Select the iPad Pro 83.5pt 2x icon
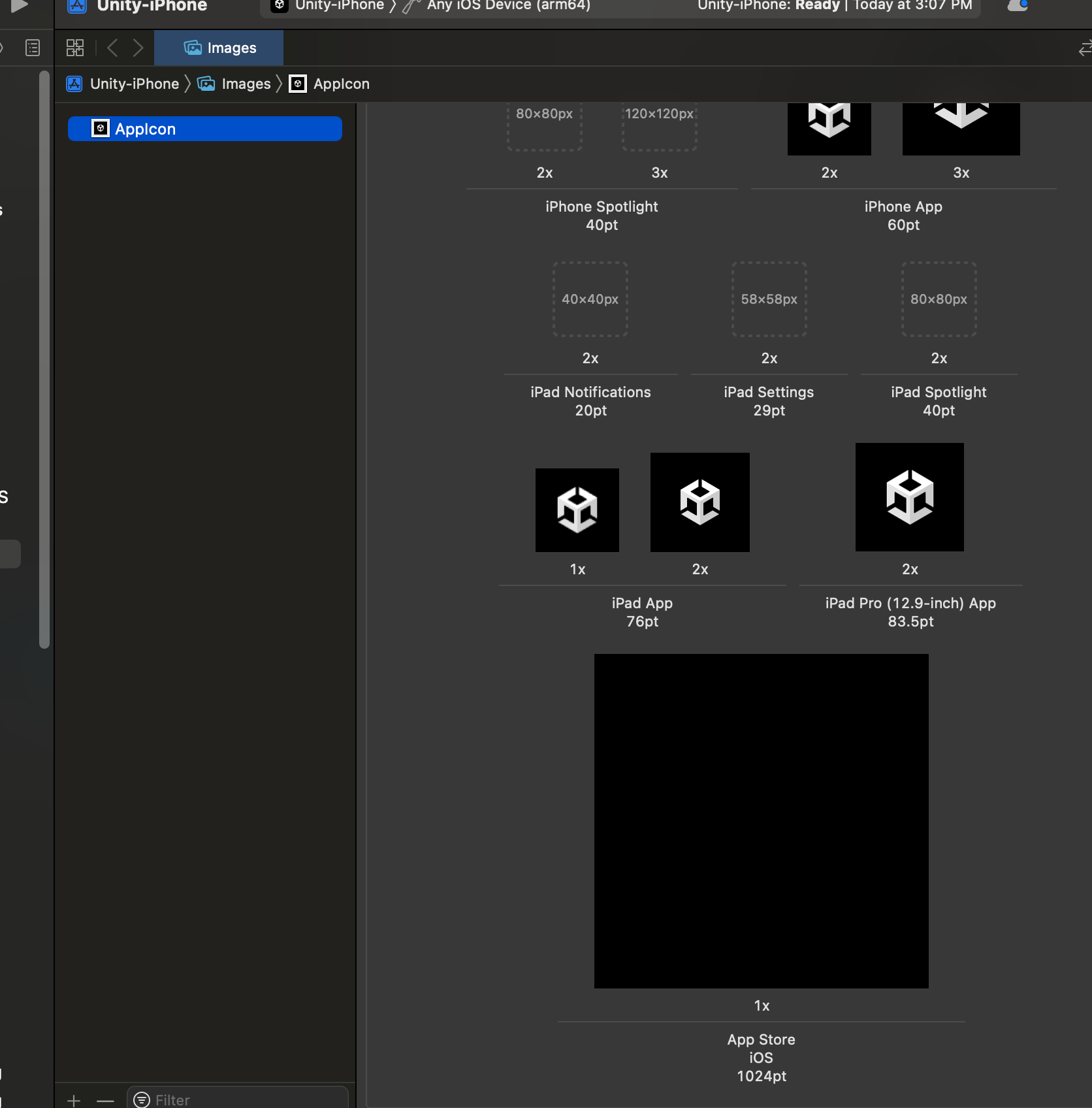Screen dimensions: 1092x1108 [910, 497]
